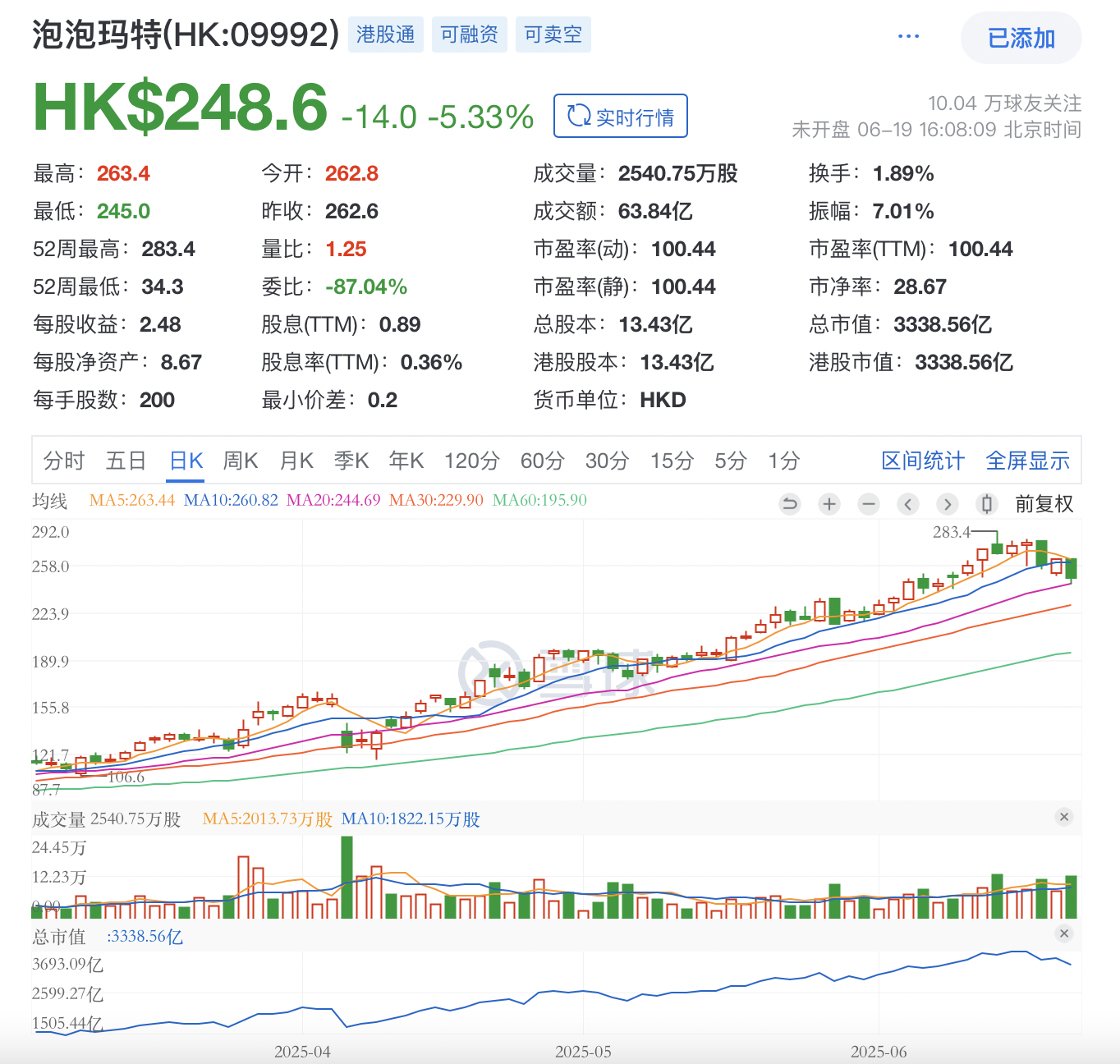Switch to the 30分 interval tab

tap(608, 461)
